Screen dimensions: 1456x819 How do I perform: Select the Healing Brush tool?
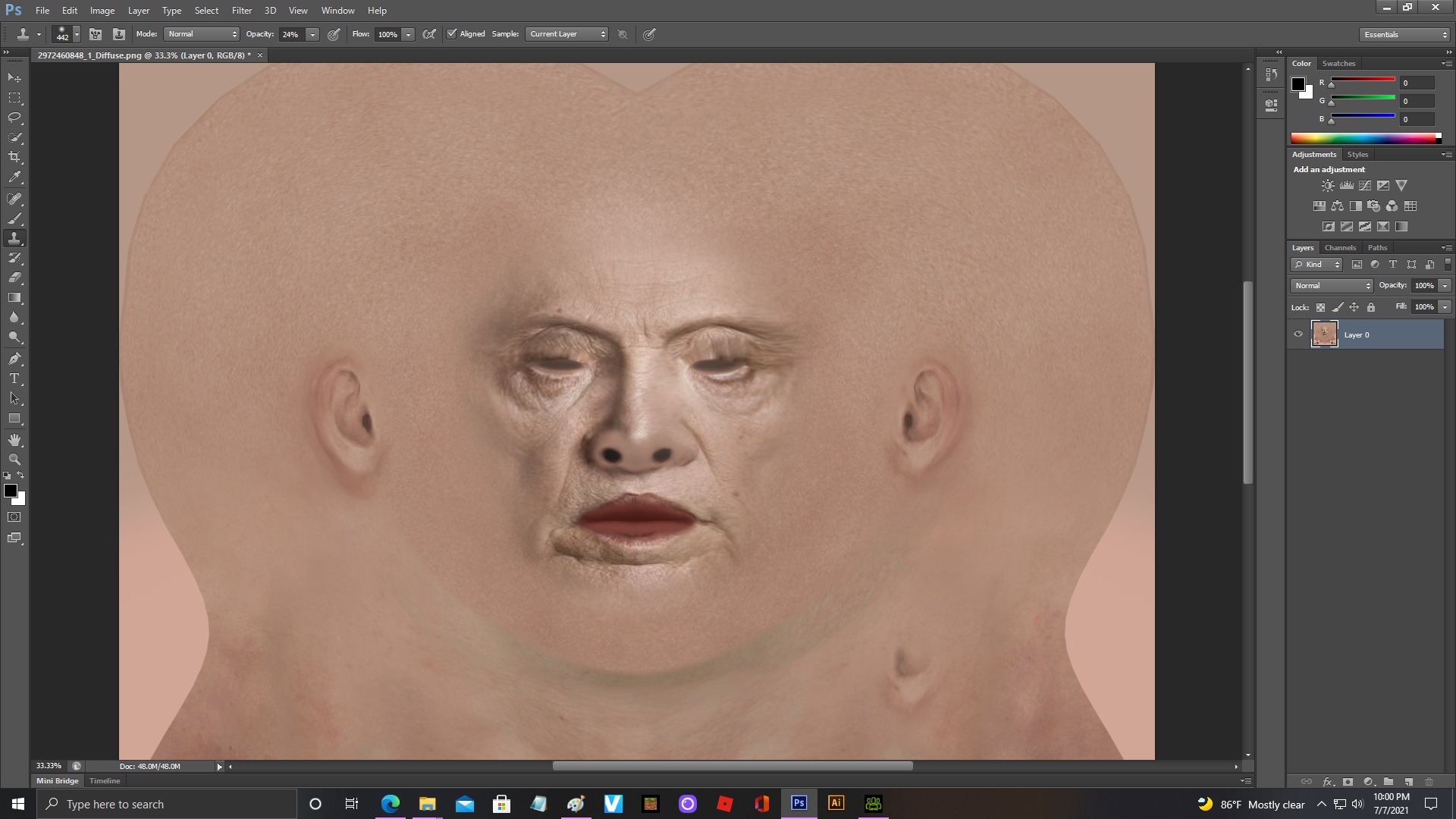(14, 199)
